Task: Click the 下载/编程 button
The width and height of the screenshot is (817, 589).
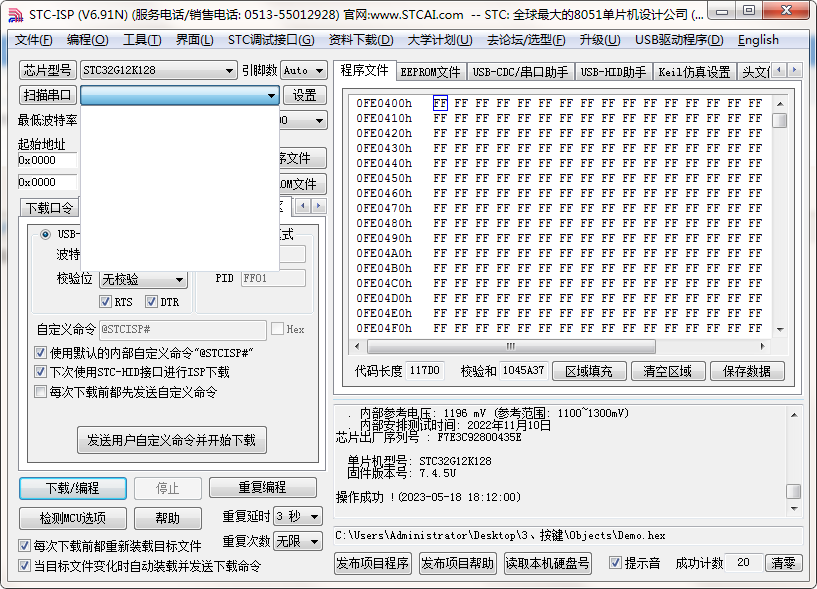Action: (x=72, y=488)
